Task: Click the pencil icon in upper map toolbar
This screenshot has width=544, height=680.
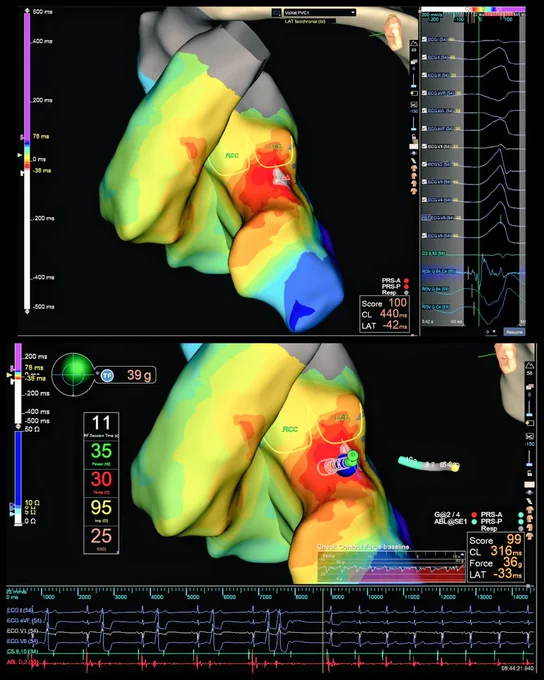Action: click(x=413, y=161)
